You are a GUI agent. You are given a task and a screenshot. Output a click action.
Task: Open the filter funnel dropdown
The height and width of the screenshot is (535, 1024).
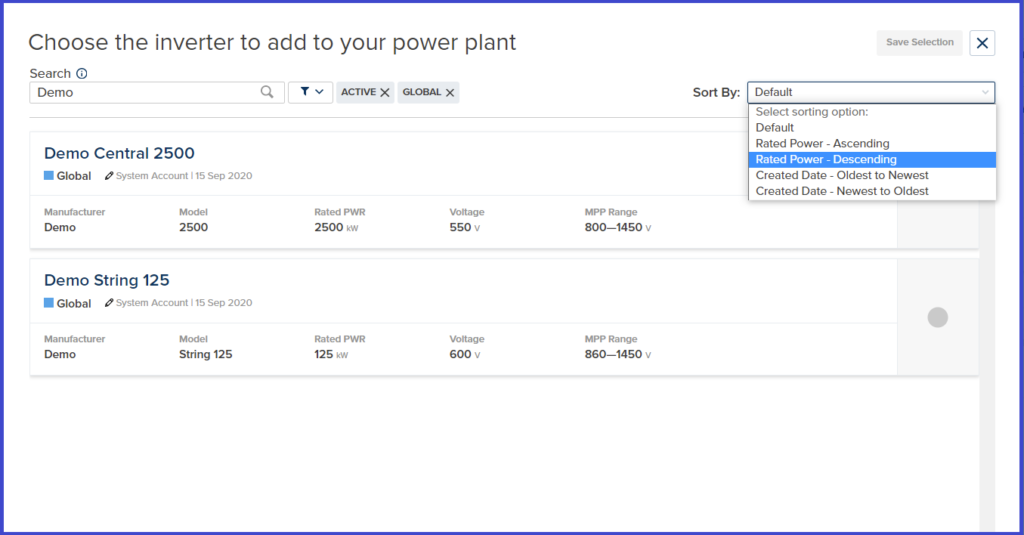click(x=311, y=92)
